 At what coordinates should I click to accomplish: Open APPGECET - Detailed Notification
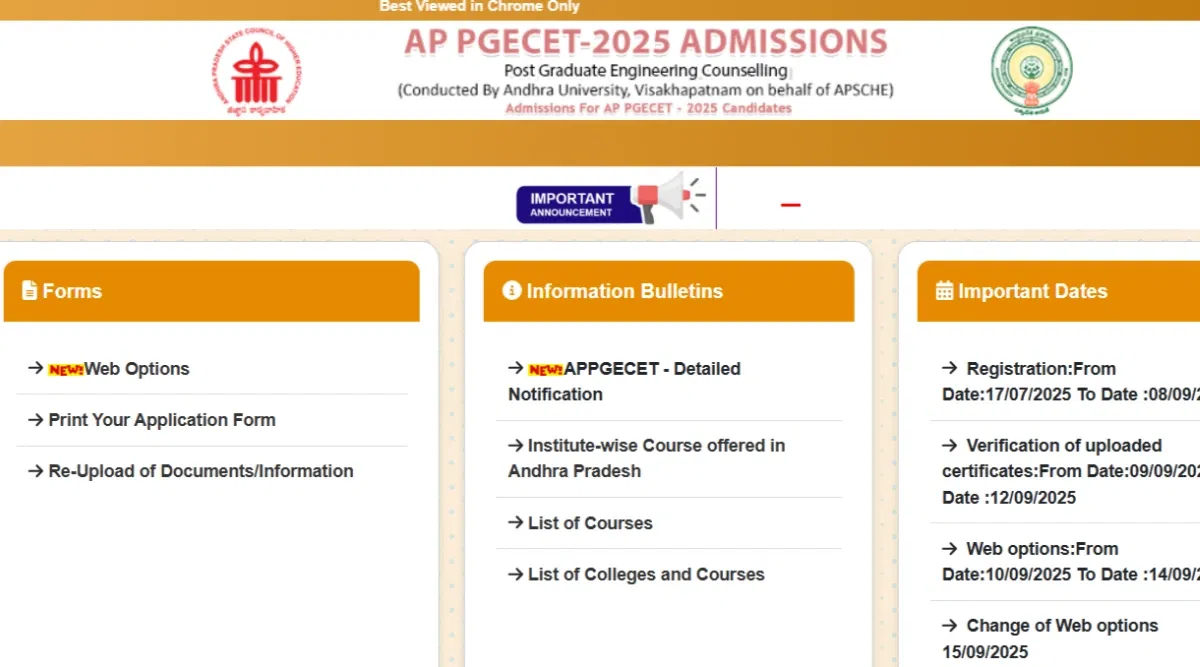[x=624, y=381]
